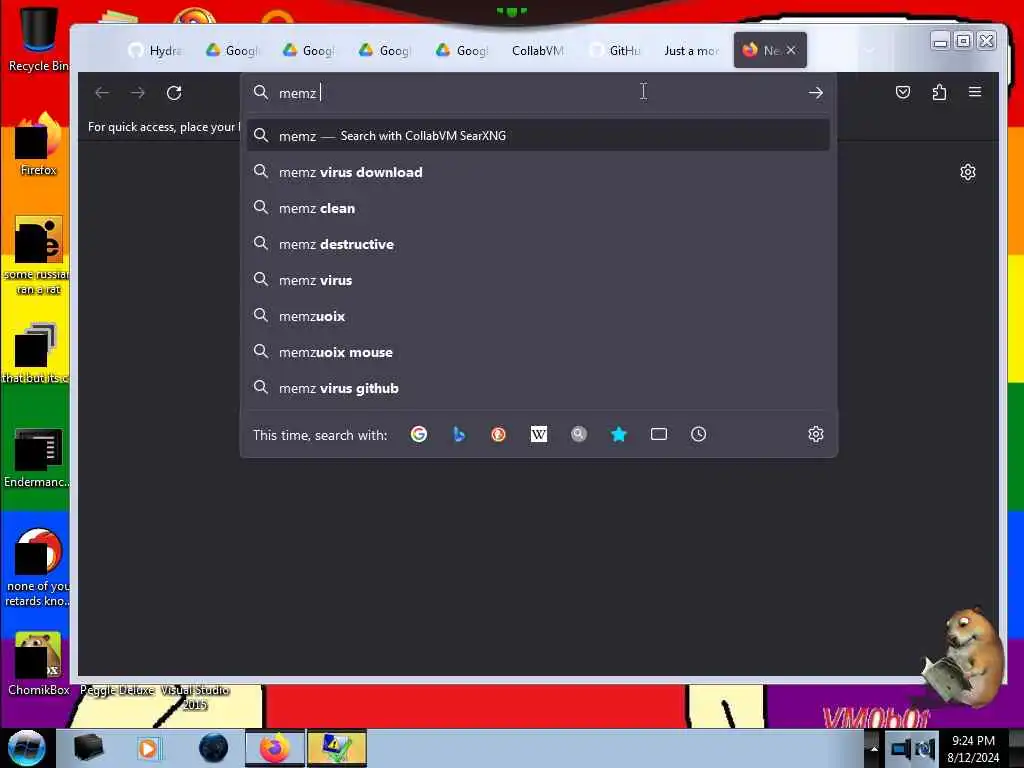
Task: Open the list all tabs dropdown
Action: point(869,50)
